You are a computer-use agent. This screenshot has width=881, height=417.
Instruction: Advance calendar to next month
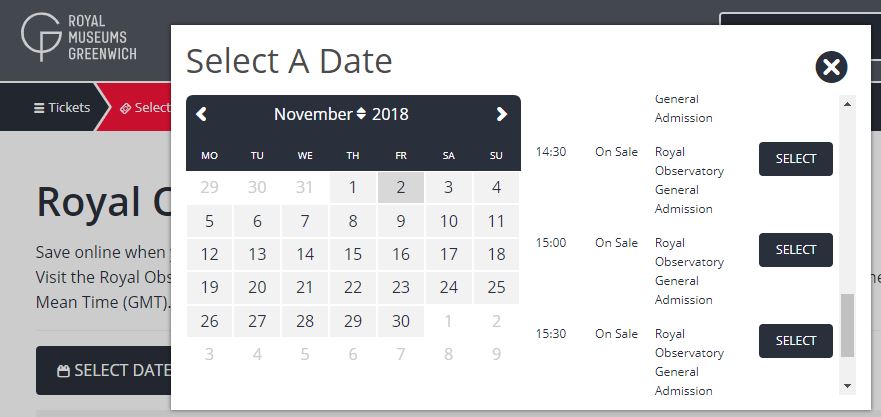click(x=502, y=114)
